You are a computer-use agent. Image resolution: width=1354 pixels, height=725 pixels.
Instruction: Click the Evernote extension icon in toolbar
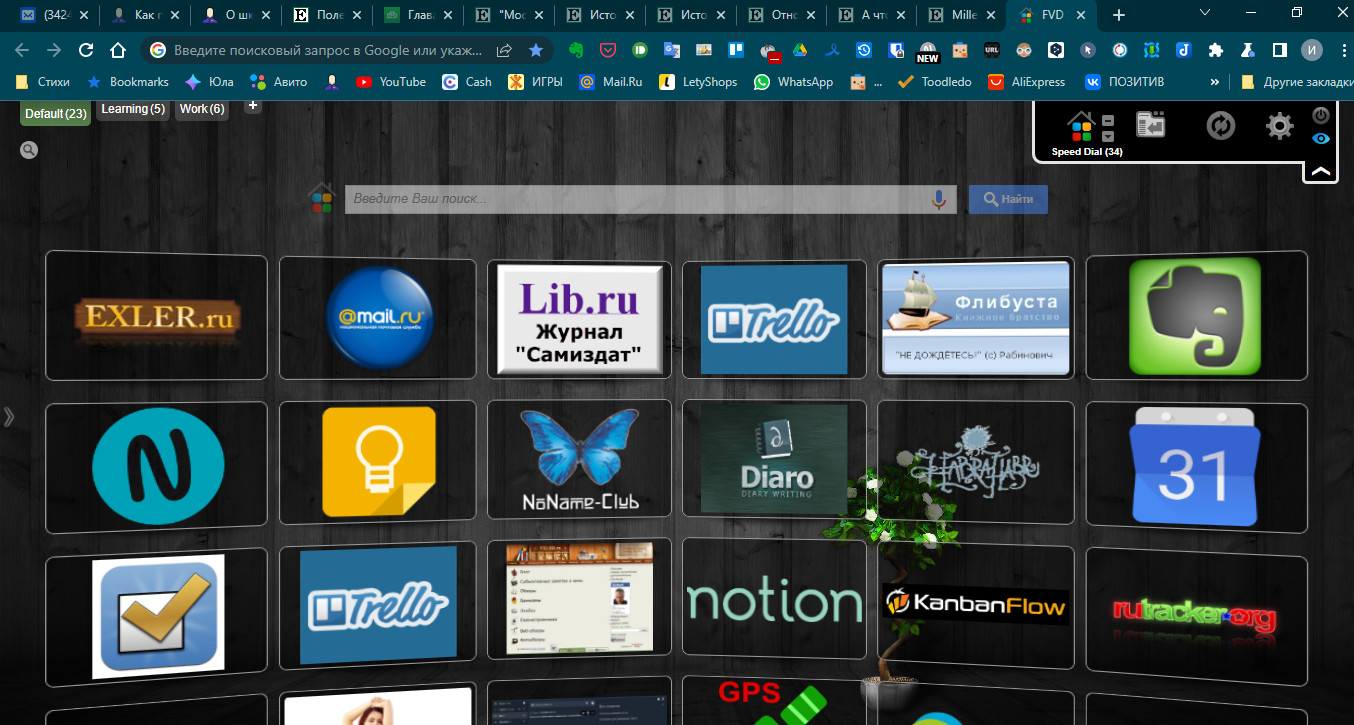(x=576, y=50)
